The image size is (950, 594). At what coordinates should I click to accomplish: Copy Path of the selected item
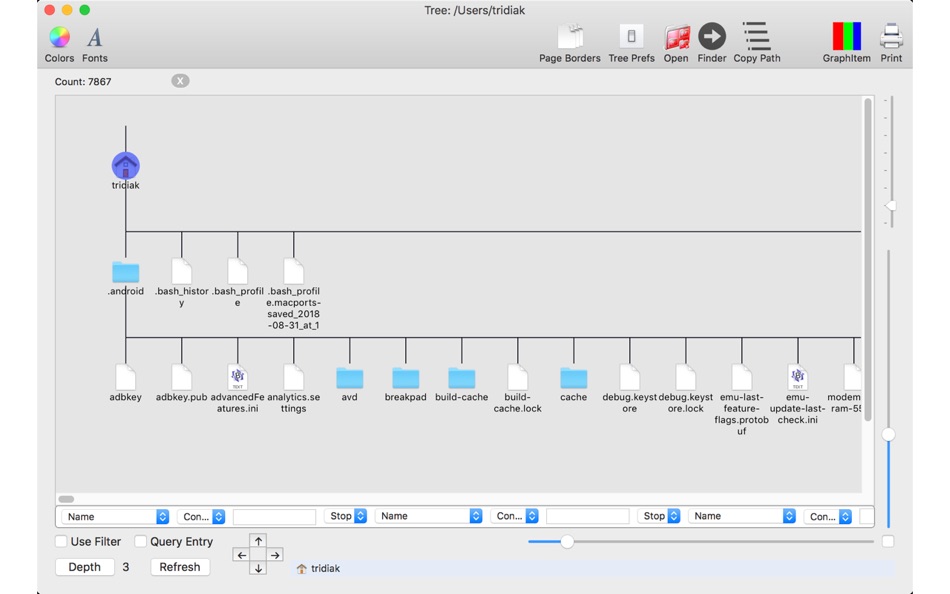(x=757, y=43)
